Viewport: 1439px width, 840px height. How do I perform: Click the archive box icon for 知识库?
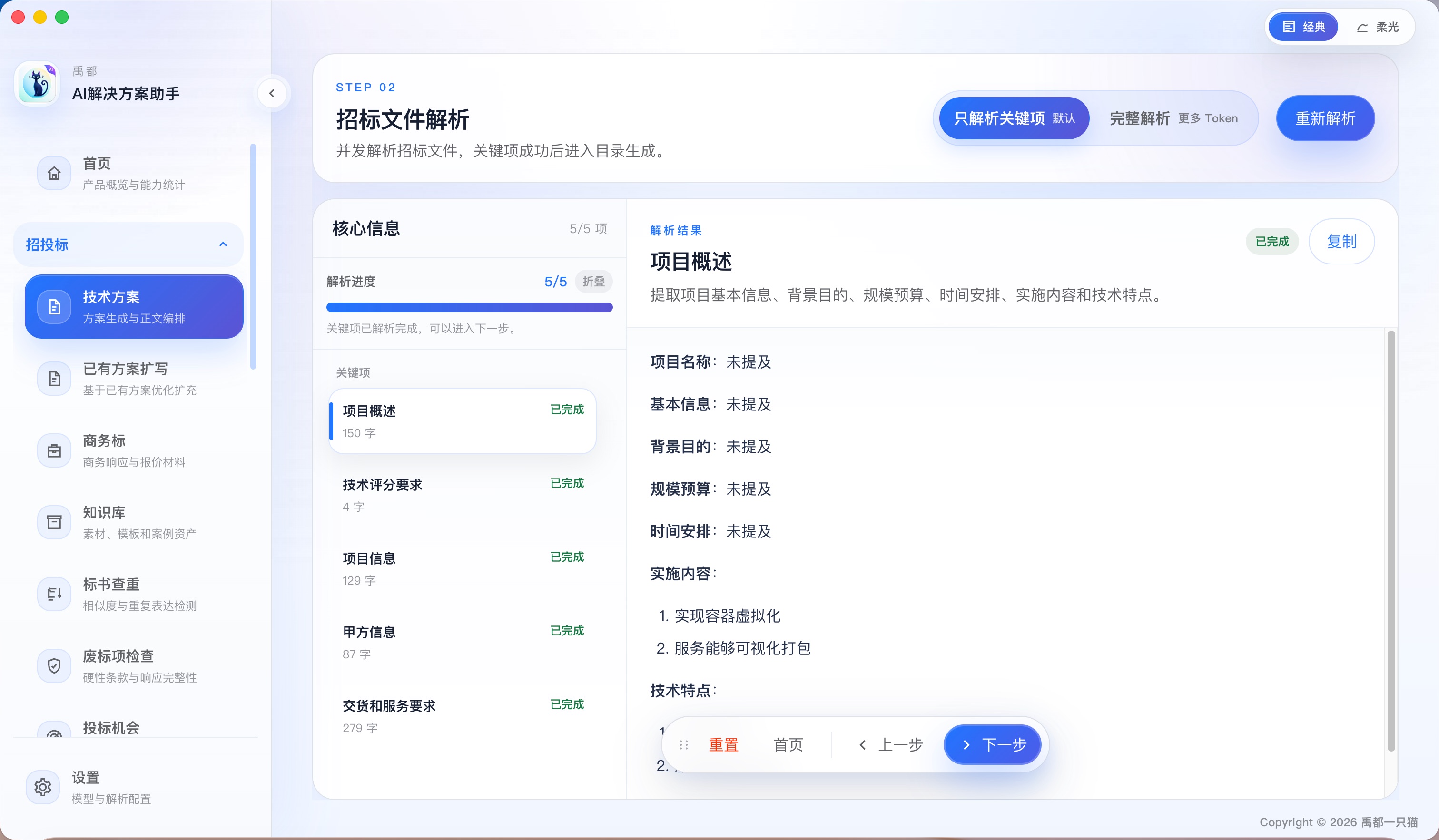(54, 522)
